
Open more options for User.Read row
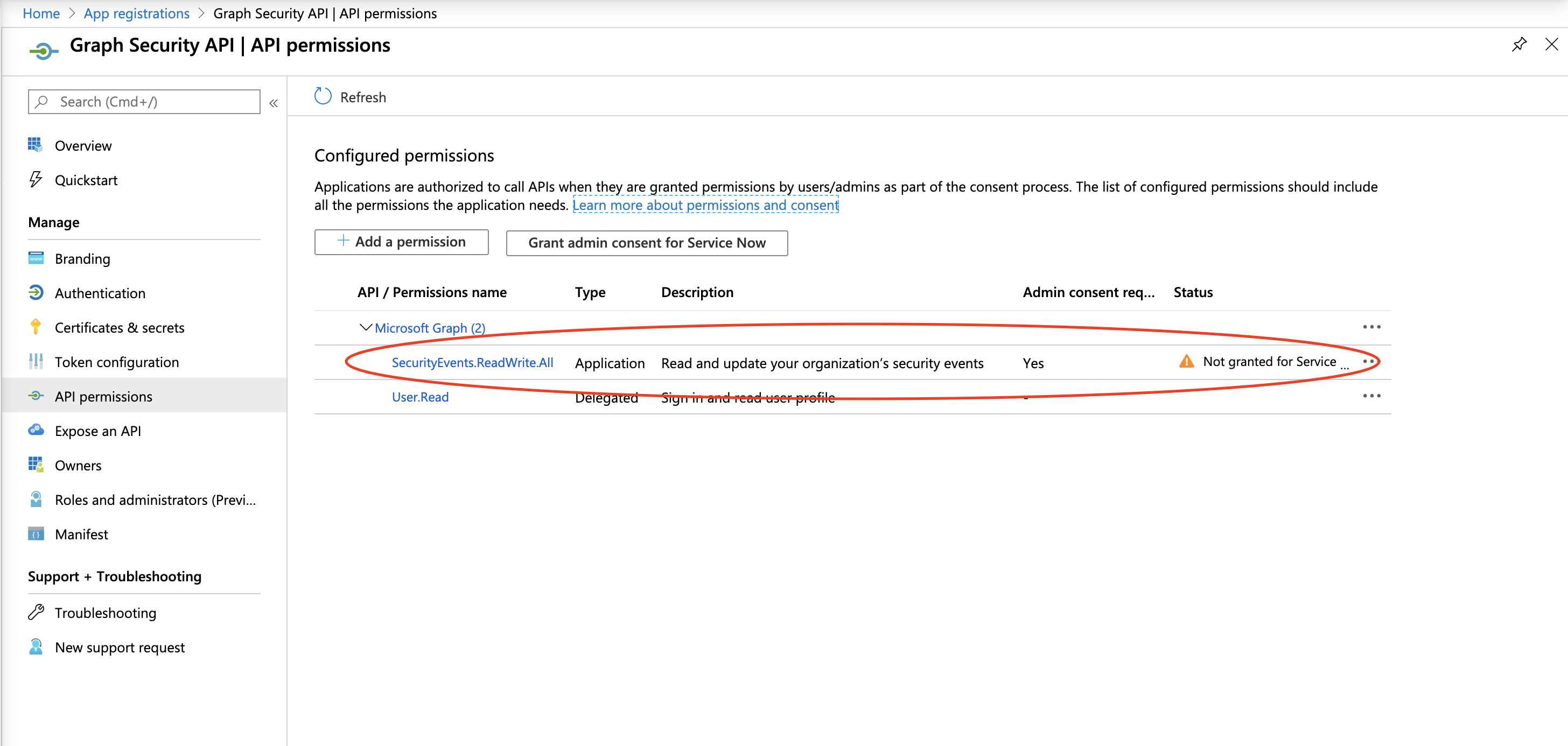tap(1371, 396)
